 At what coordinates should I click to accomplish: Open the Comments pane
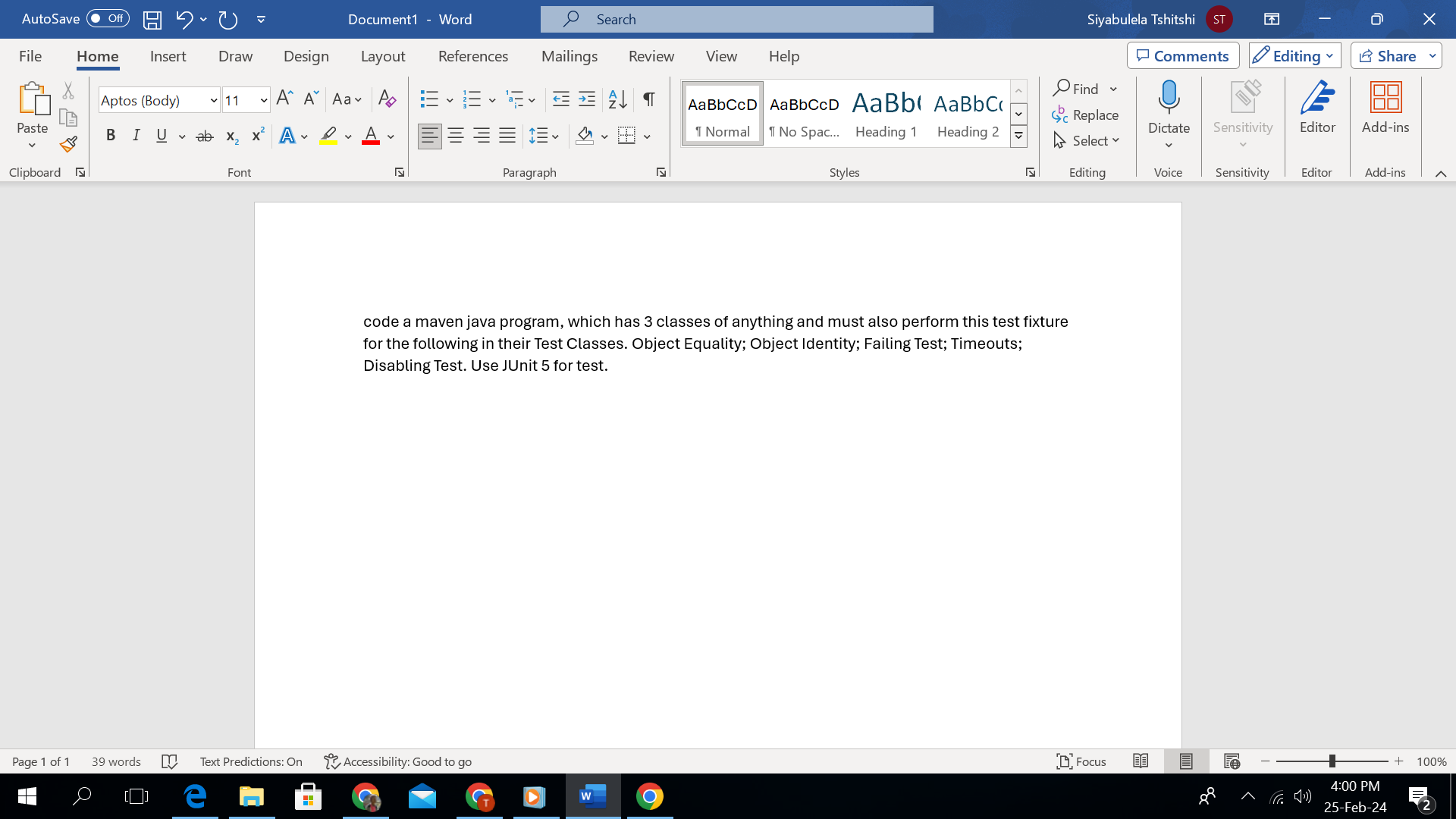coord(1183,56)
